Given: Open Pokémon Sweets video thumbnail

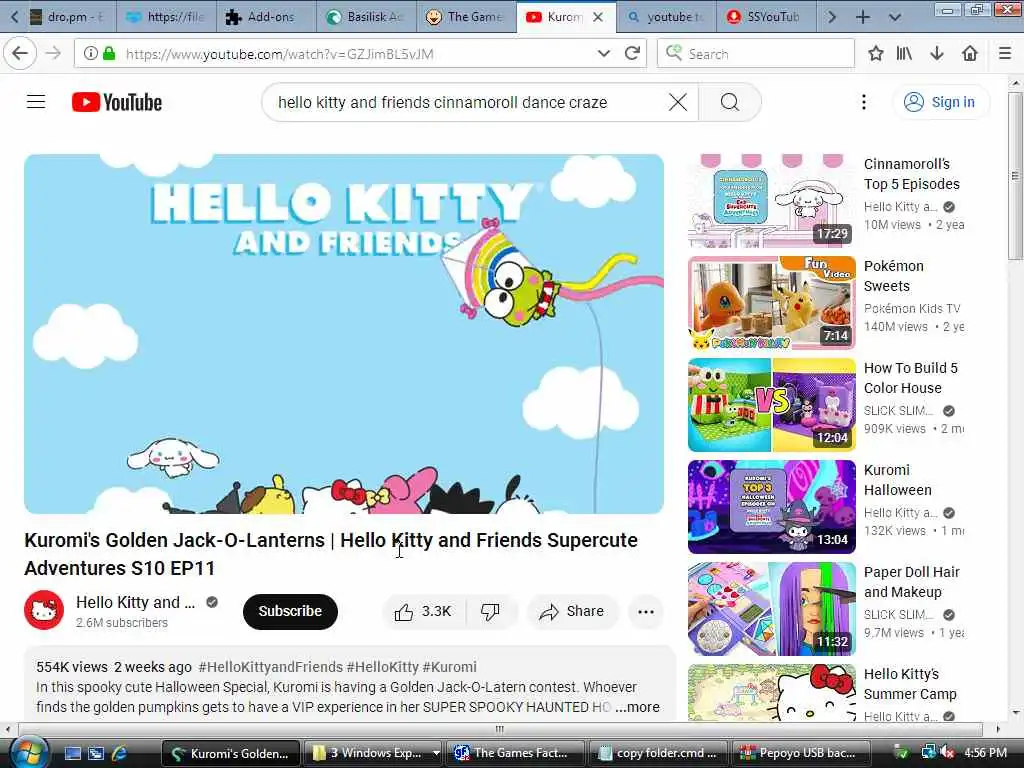Looking at the screenshot, I should (x=771, y=302).
